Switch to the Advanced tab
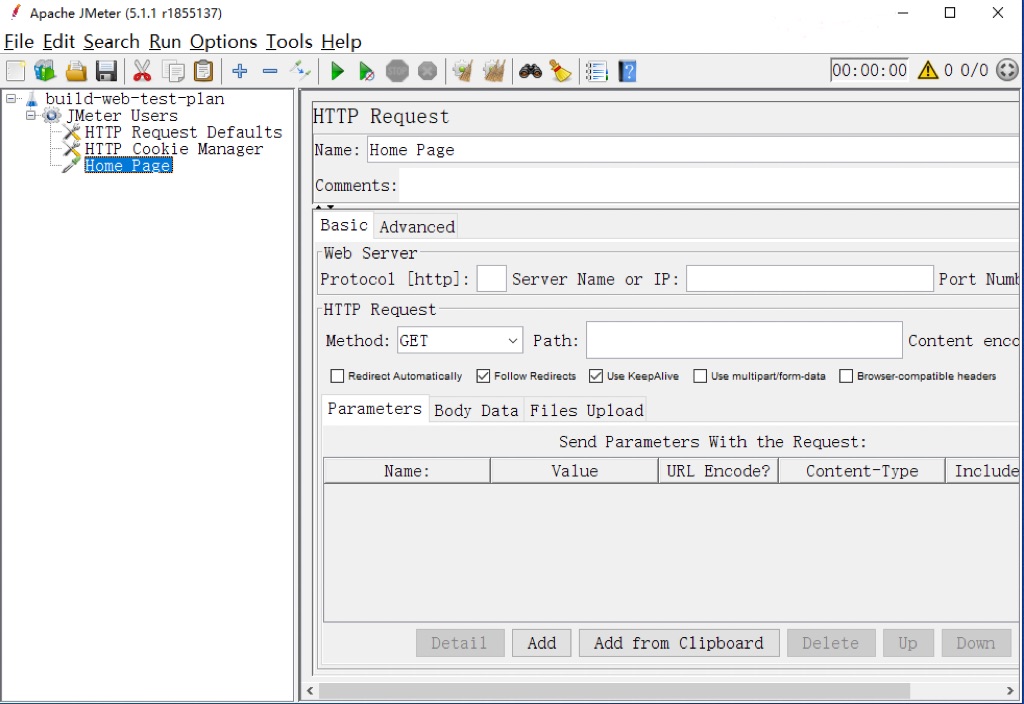Screen dimensions: 1024x704 point(417,227)
